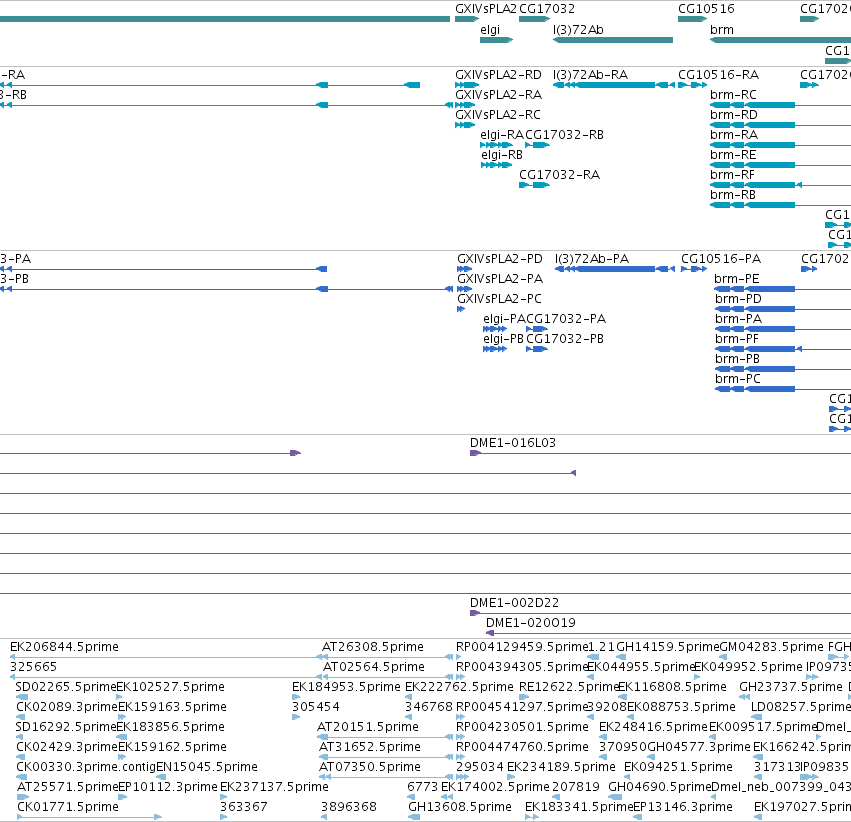Viewport: 851px width, 822px height.
Task: Open the brm-RD transcript label
Action: pos(734,115)
